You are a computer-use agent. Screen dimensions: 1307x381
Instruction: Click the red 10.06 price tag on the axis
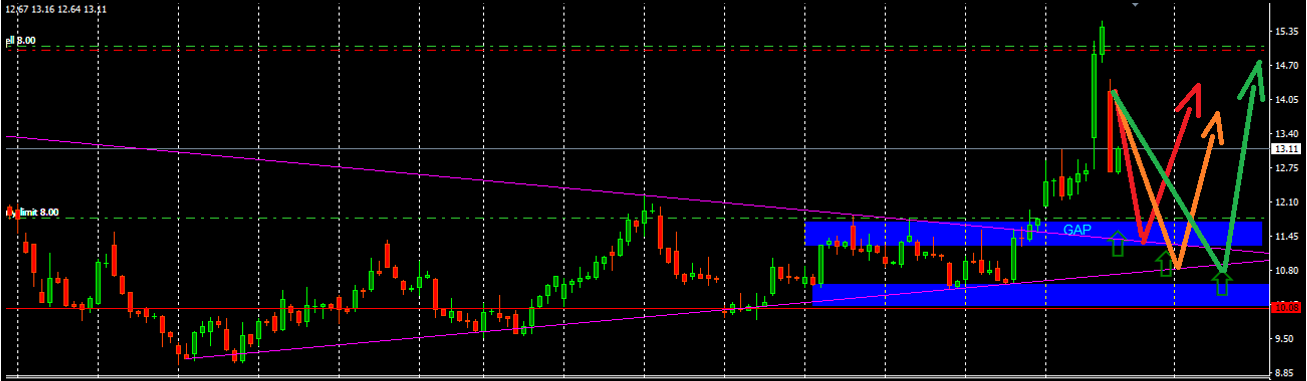click(1284, 308)
